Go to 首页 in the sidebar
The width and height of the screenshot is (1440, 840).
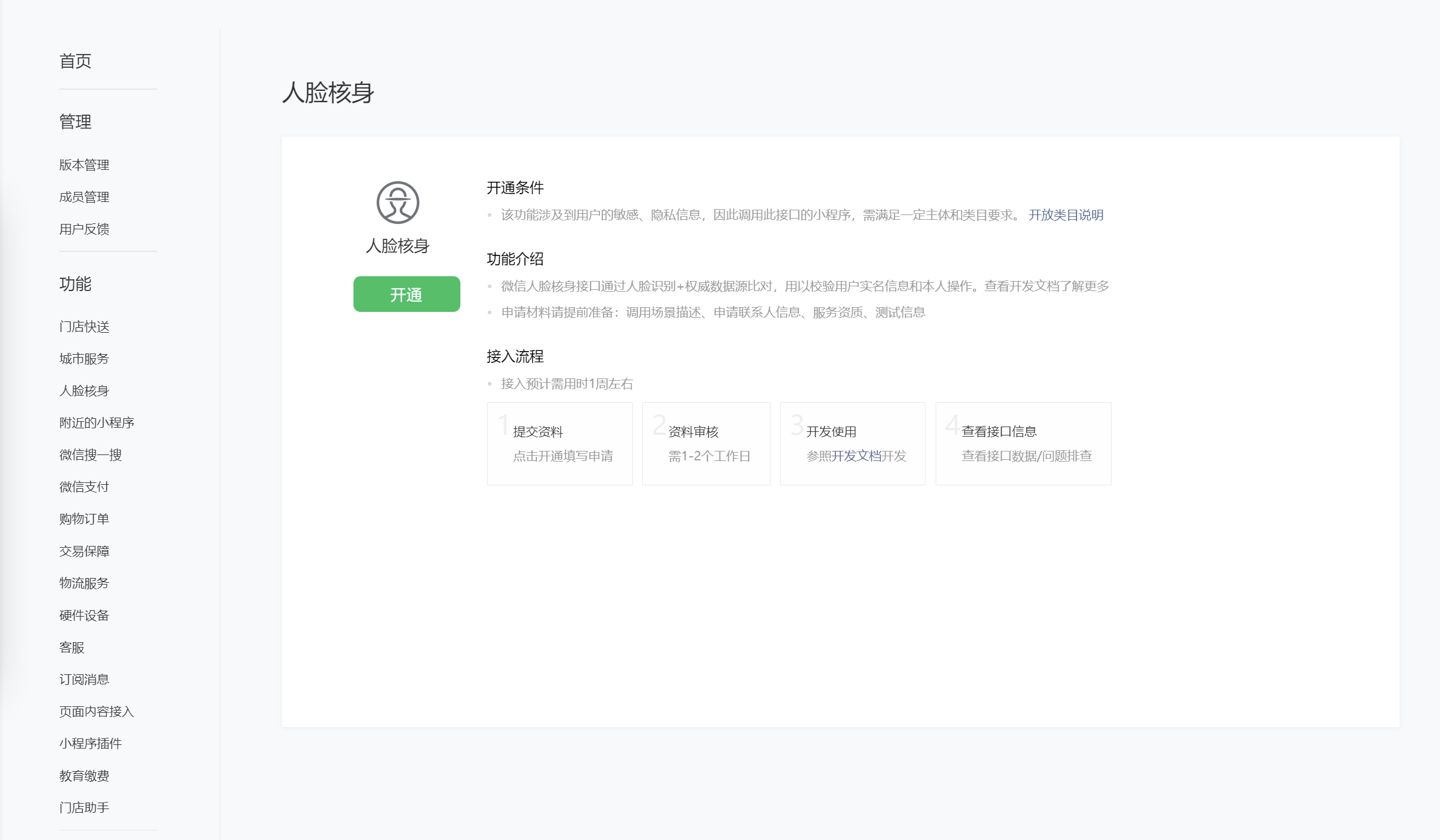pos(75,61)
